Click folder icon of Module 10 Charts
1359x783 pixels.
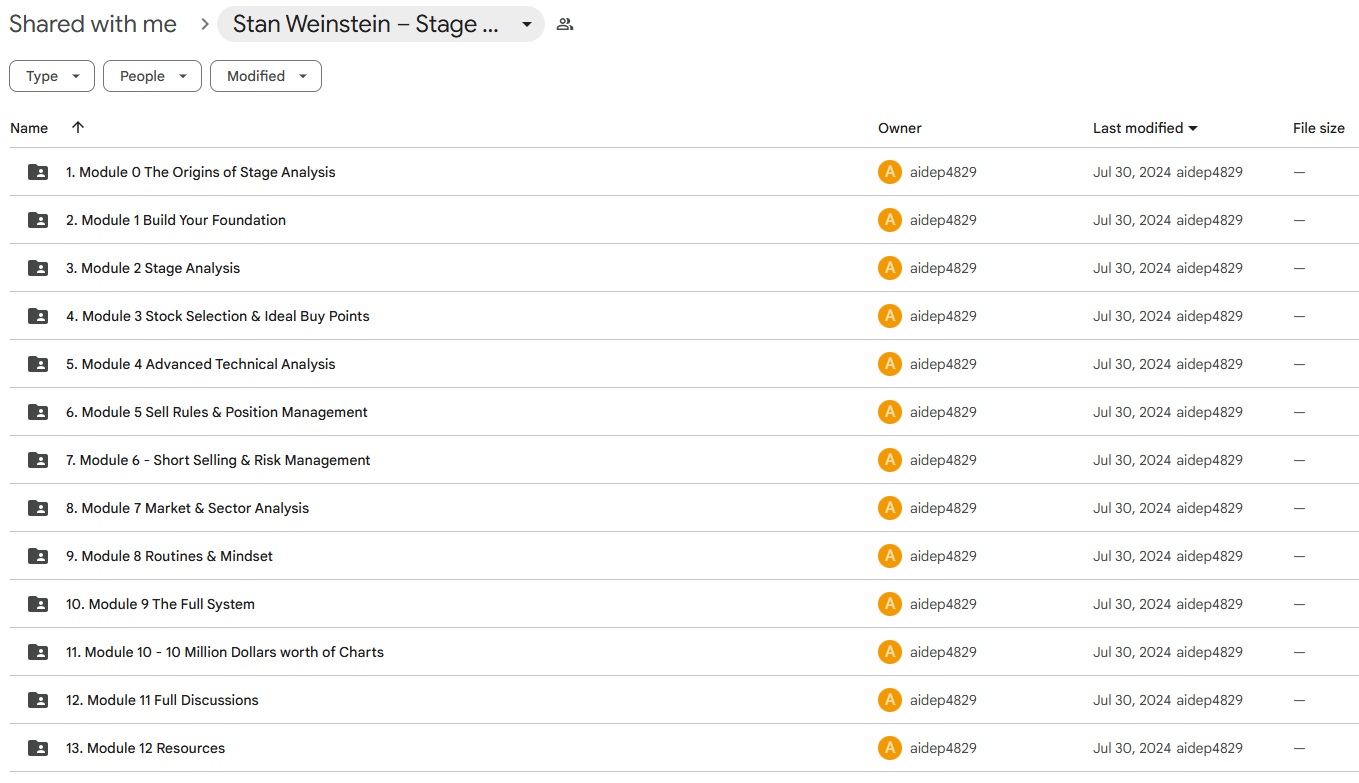[x=38, y=652]
